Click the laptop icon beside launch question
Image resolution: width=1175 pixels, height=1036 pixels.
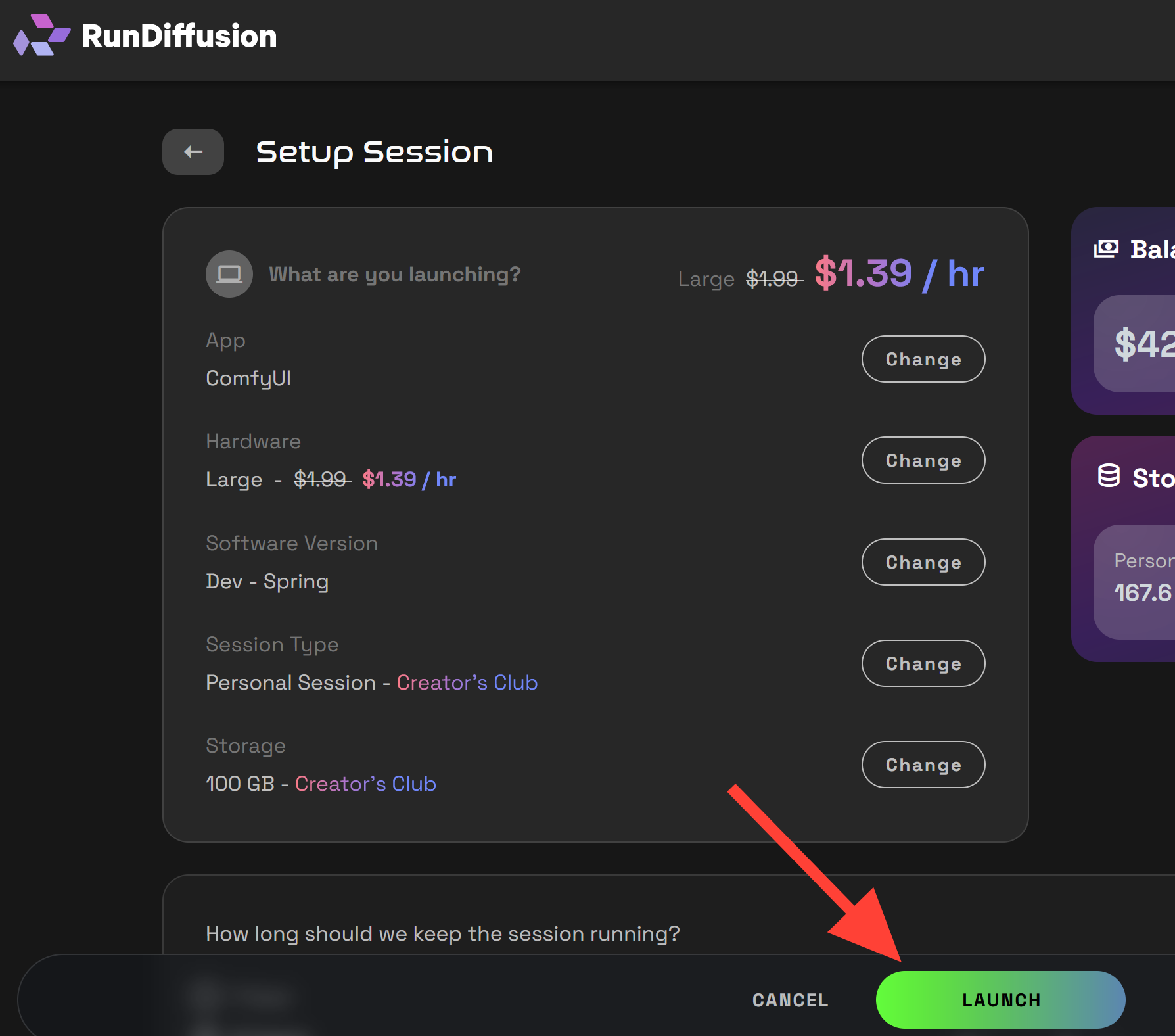pos(229,274)
